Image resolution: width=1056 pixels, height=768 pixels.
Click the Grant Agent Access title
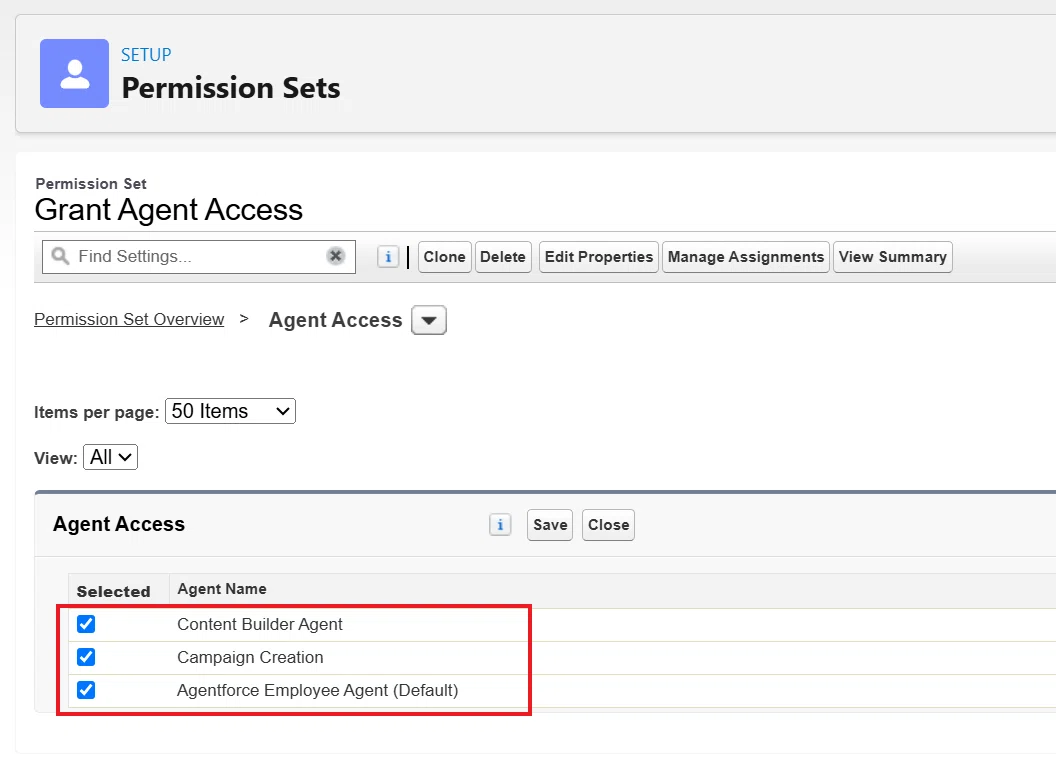pyautogui.click(x=168, y=210)
